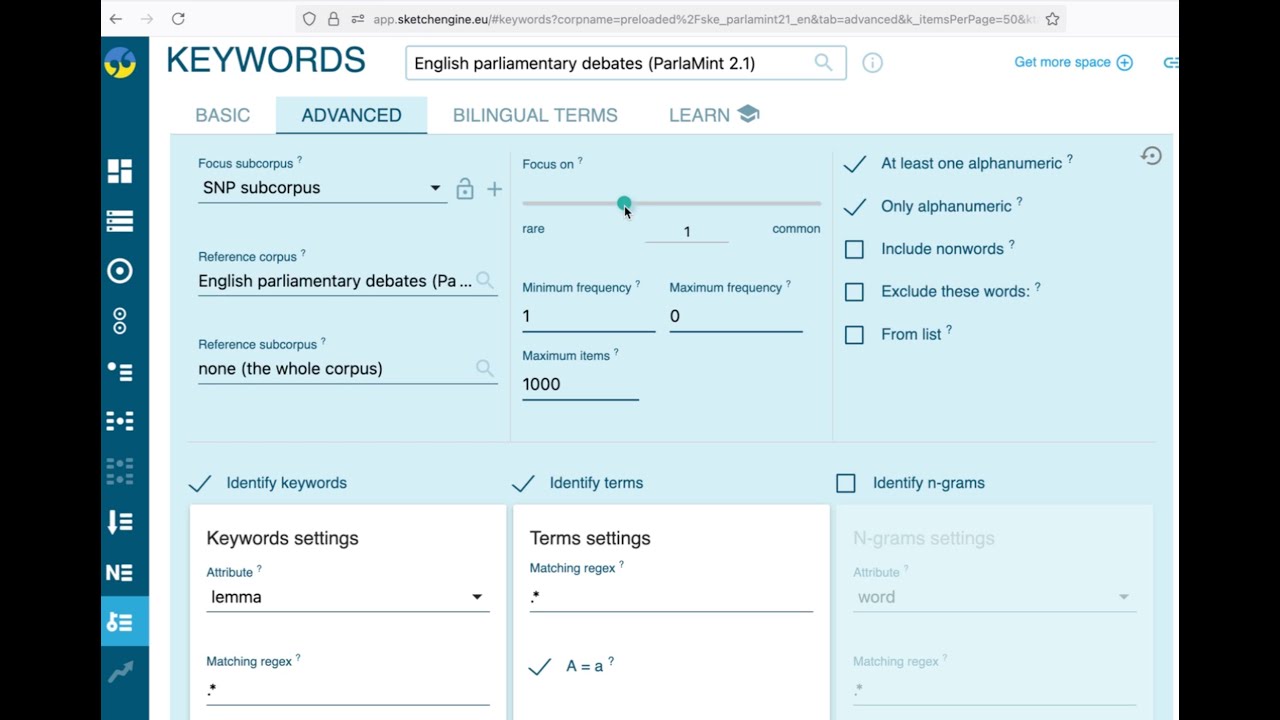Open the Focus subcorpus SNP subcorpus dropdown
1280x720 pixels.
pyautogui.click(x=322, y=188)
